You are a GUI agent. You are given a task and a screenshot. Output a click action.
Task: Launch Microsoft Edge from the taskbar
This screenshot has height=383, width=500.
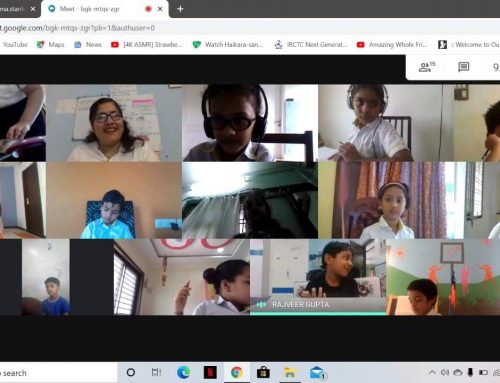pyautogui.click(x=183, y=372)
